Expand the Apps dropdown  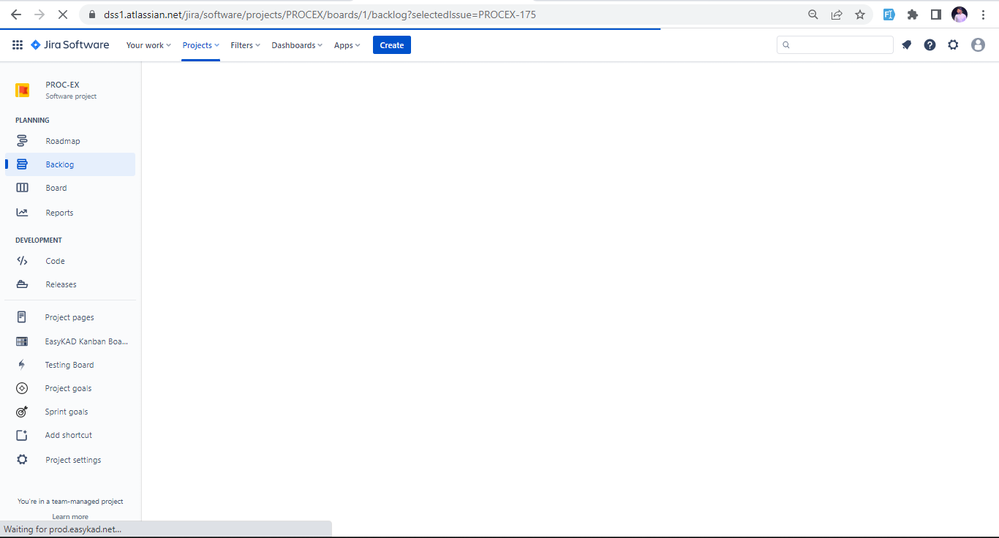point(347,45)
